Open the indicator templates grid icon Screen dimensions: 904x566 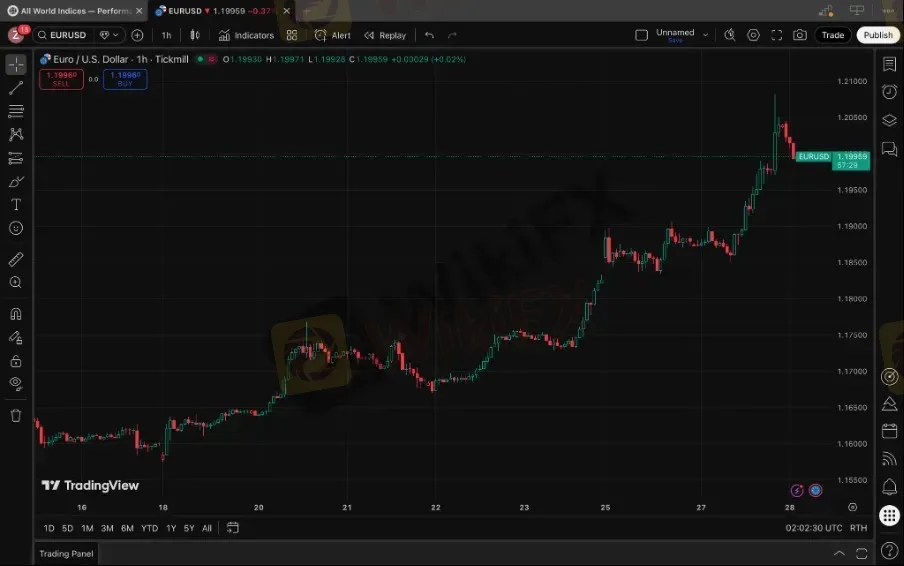coord(292,35)
